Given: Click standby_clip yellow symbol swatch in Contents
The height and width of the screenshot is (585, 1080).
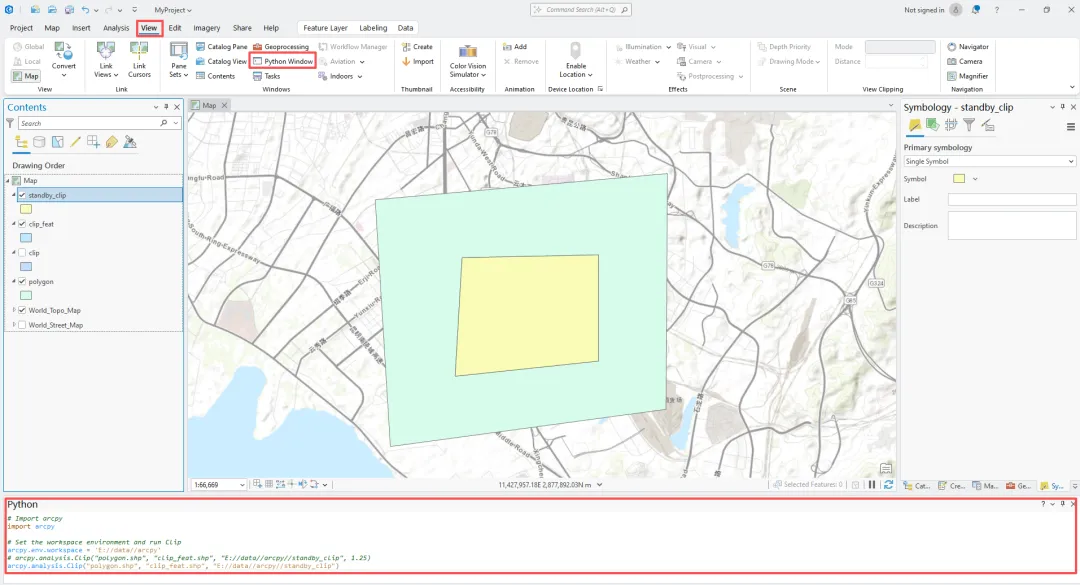Looking at the screenshot, I should click(25, 209).
